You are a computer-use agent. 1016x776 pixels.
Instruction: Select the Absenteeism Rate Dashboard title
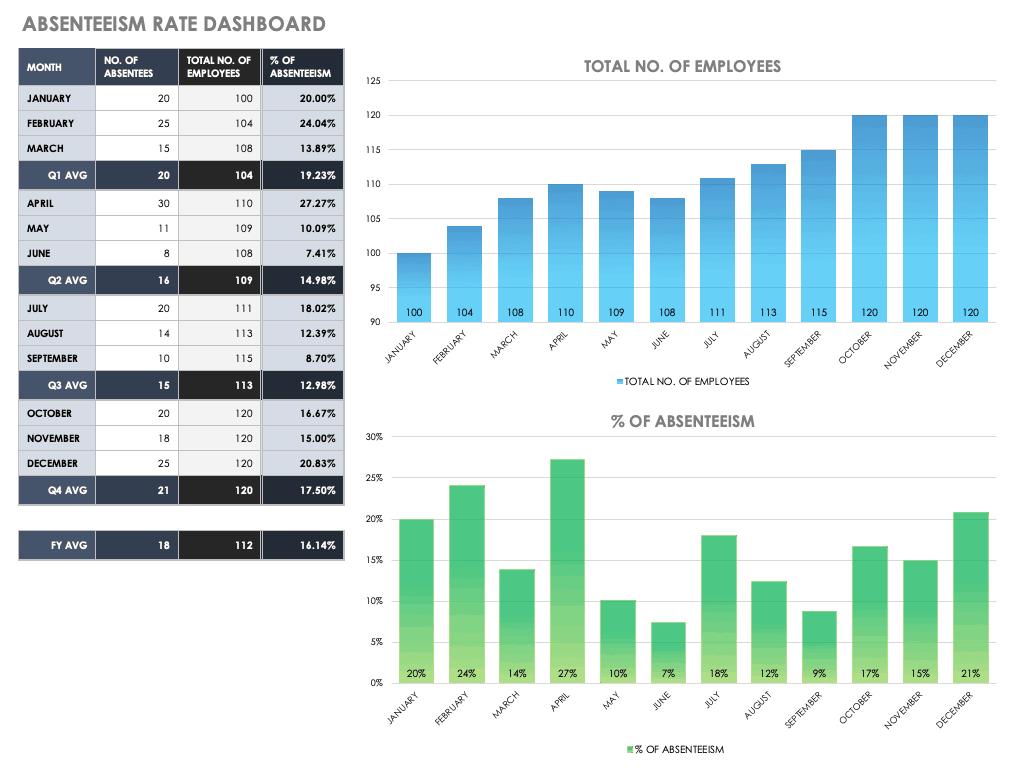pyautogui.click(x=173, y=24)
